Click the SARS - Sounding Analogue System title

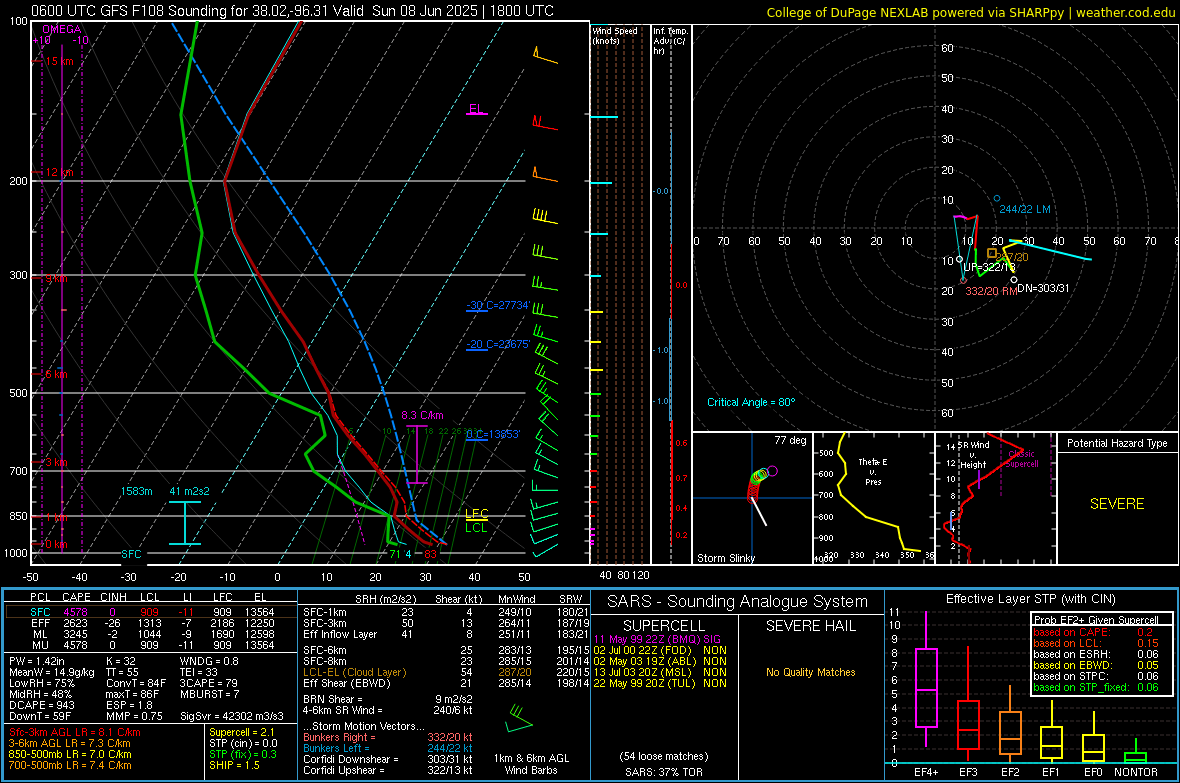(x=737, y=602)
